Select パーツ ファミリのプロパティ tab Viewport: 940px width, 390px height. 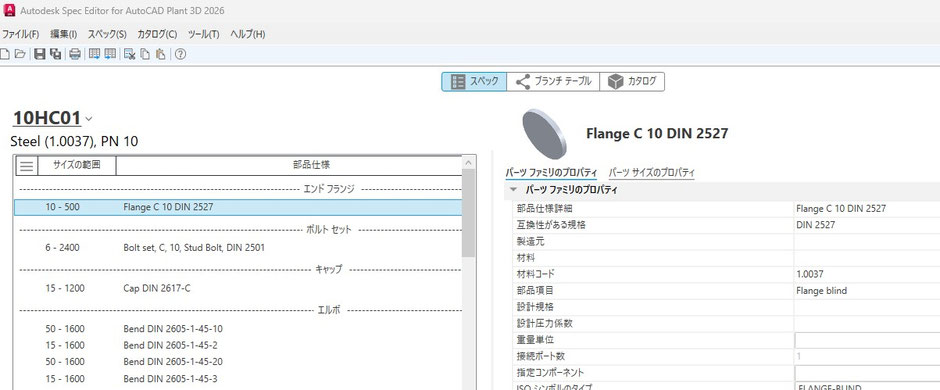(x=551, y=173)
